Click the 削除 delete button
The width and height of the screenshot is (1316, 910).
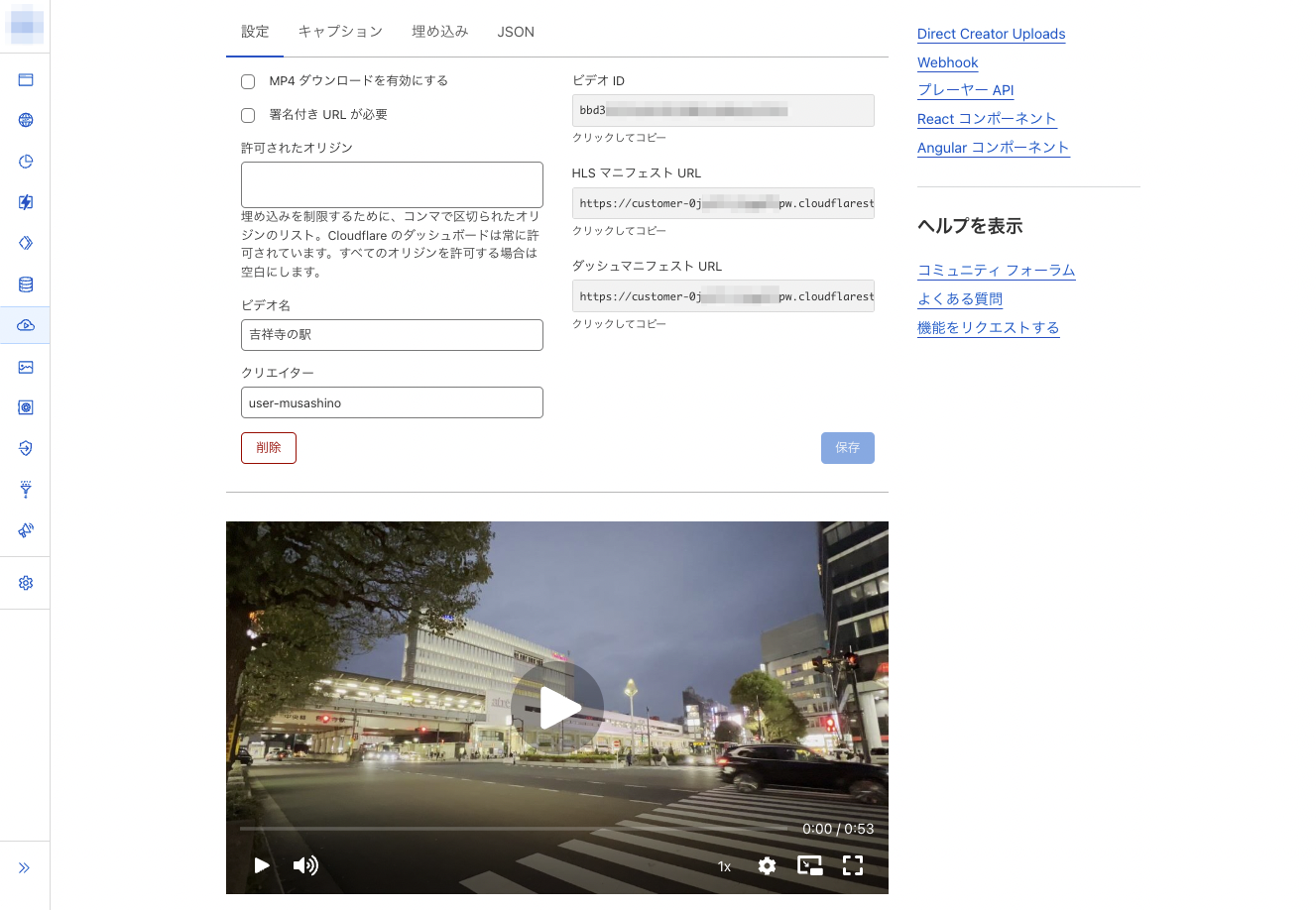point(268,447)
